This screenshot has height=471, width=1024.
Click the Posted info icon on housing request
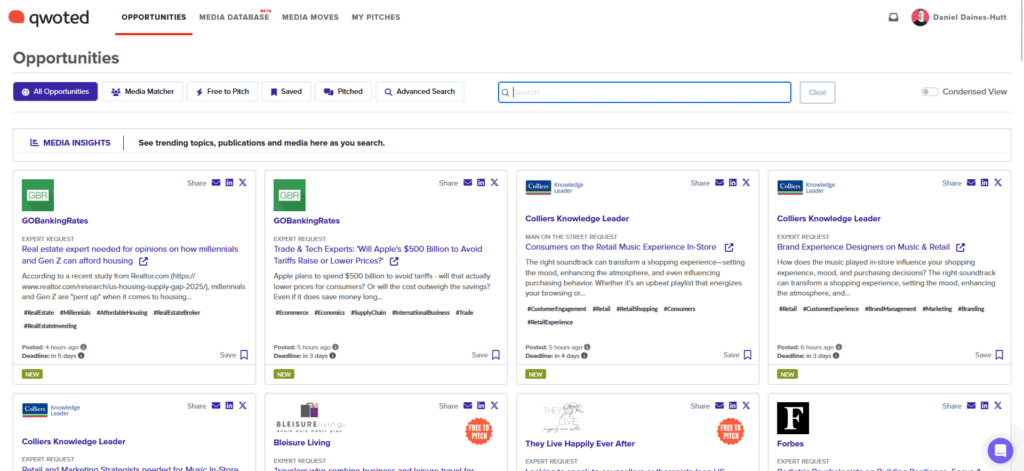point(84,348)
